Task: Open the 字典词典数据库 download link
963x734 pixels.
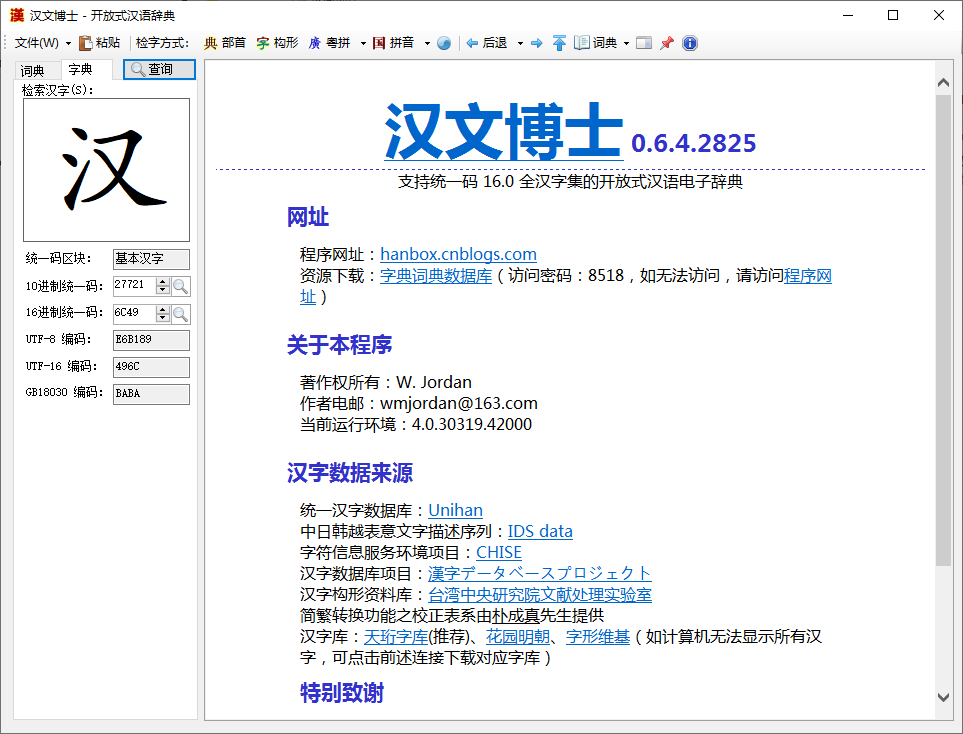Action: click(x=436, y=276)
